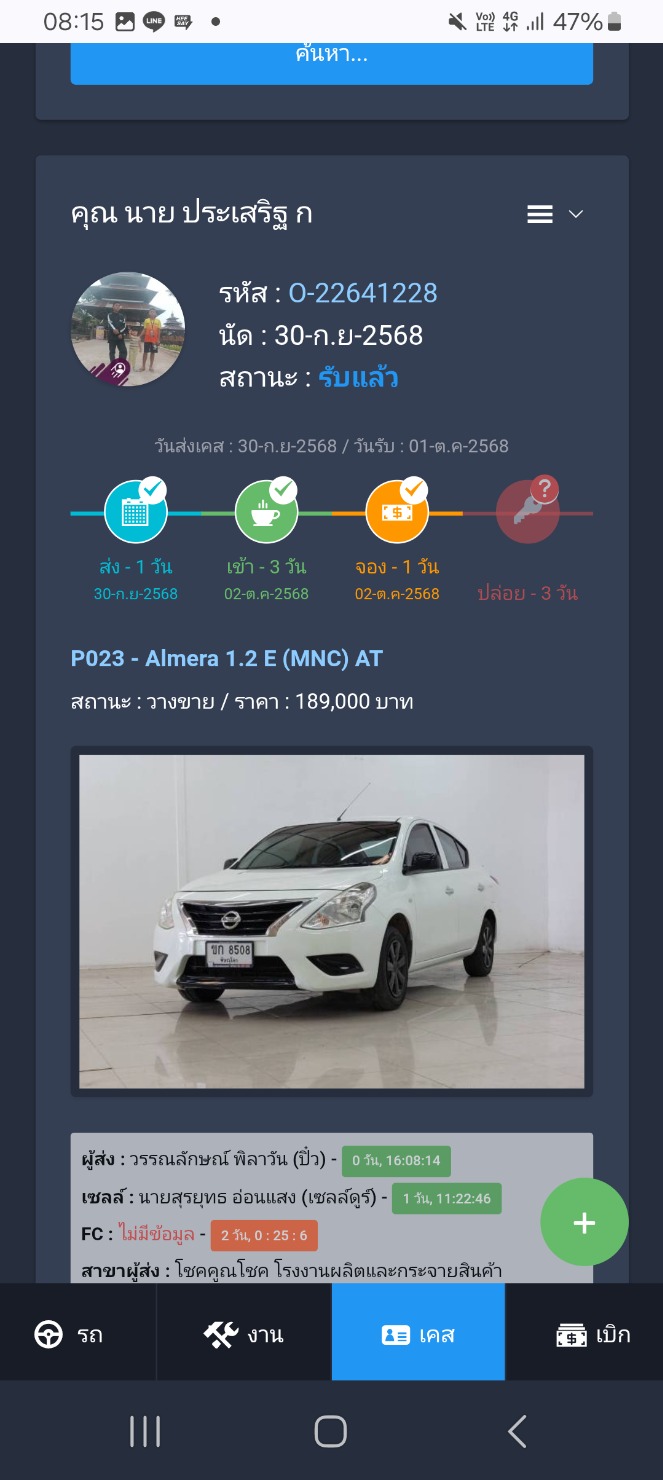
Task: Tap the blue ค้นหา search button
Action: 332,60
